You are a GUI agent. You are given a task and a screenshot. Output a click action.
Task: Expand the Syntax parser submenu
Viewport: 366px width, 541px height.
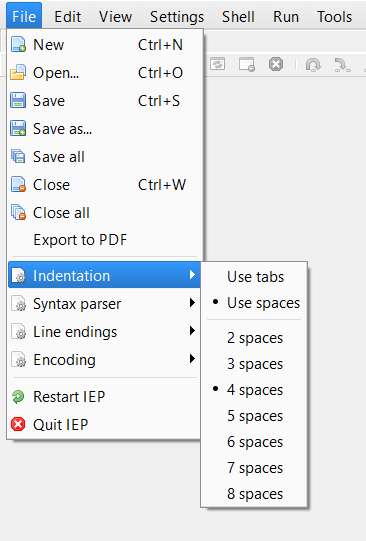[104, 304]
